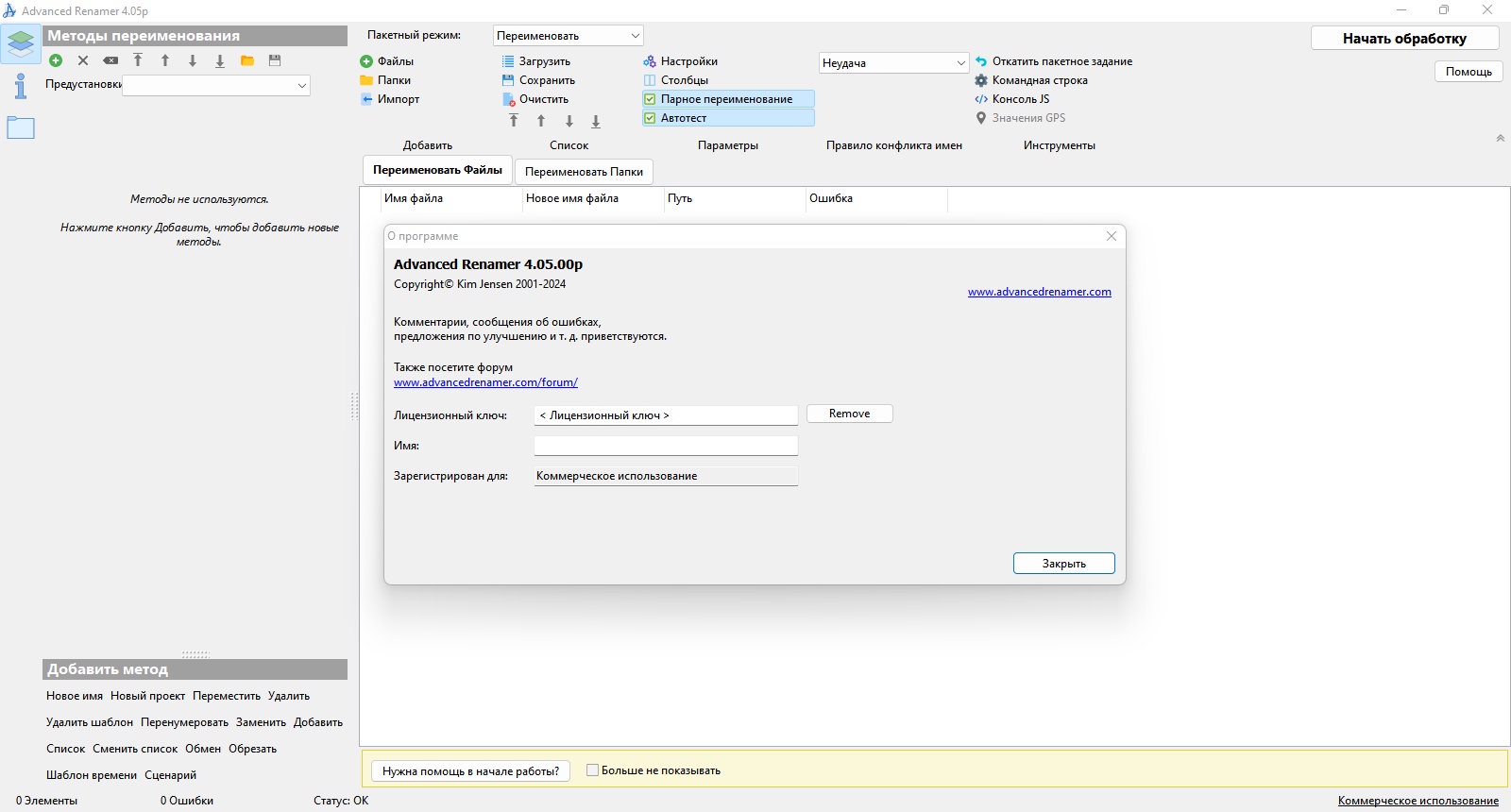The height and width of the screenshot is (812, 1511).
Task: Click the green add method icon
Action: click(56, 60)
